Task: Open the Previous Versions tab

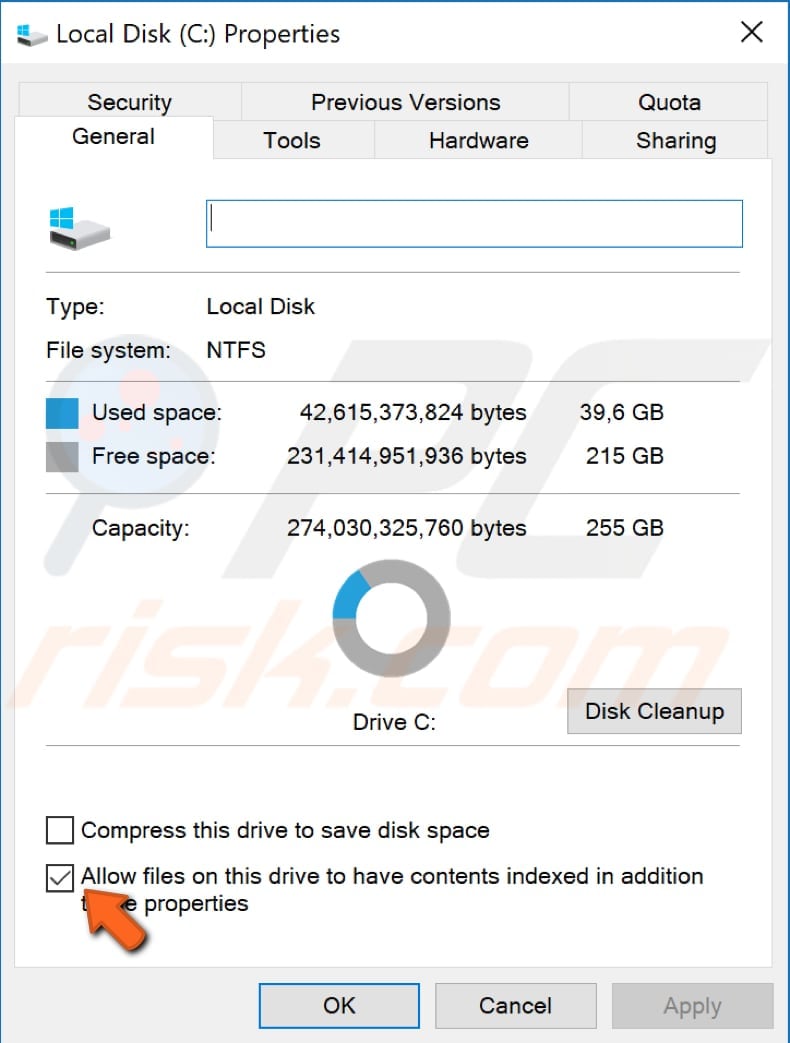Action: tap(405, 102)
